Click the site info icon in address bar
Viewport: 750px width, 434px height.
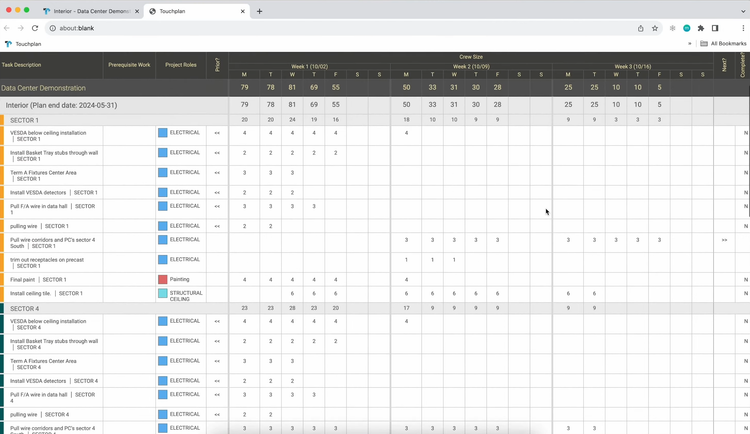(53, 28)
